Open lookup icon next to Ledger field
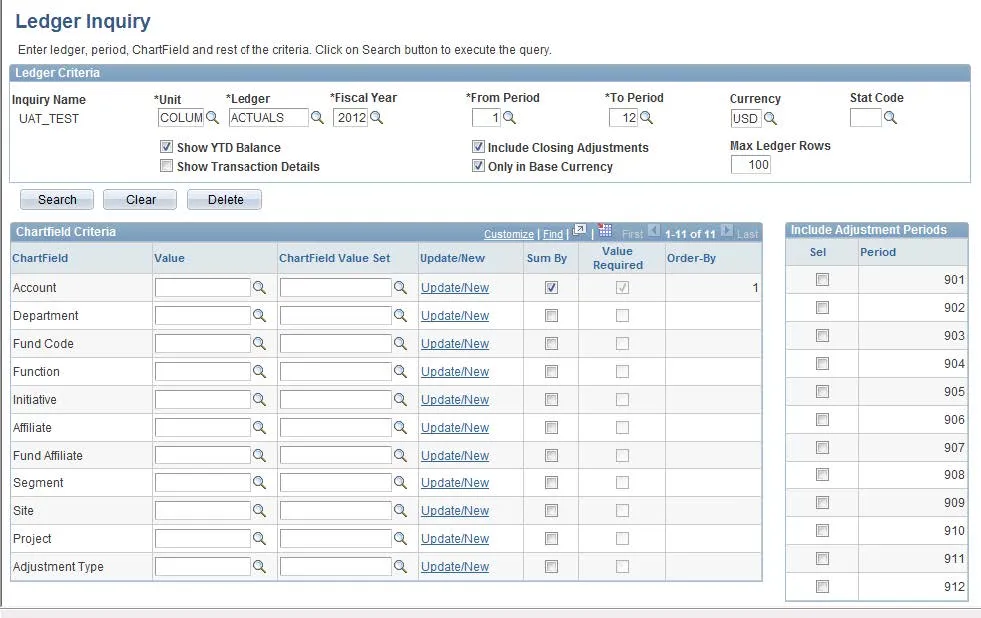 click(317, 118)
